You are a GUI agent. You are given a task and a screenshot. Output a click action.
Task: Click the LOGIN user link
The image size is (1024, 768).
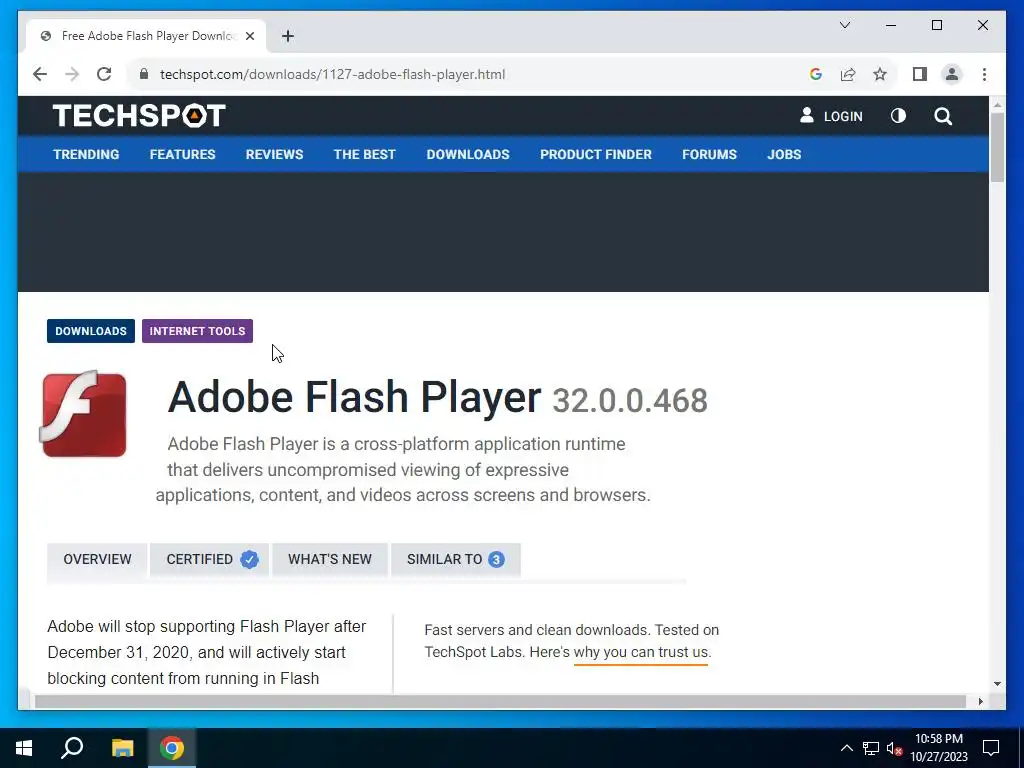coord(831,116)
